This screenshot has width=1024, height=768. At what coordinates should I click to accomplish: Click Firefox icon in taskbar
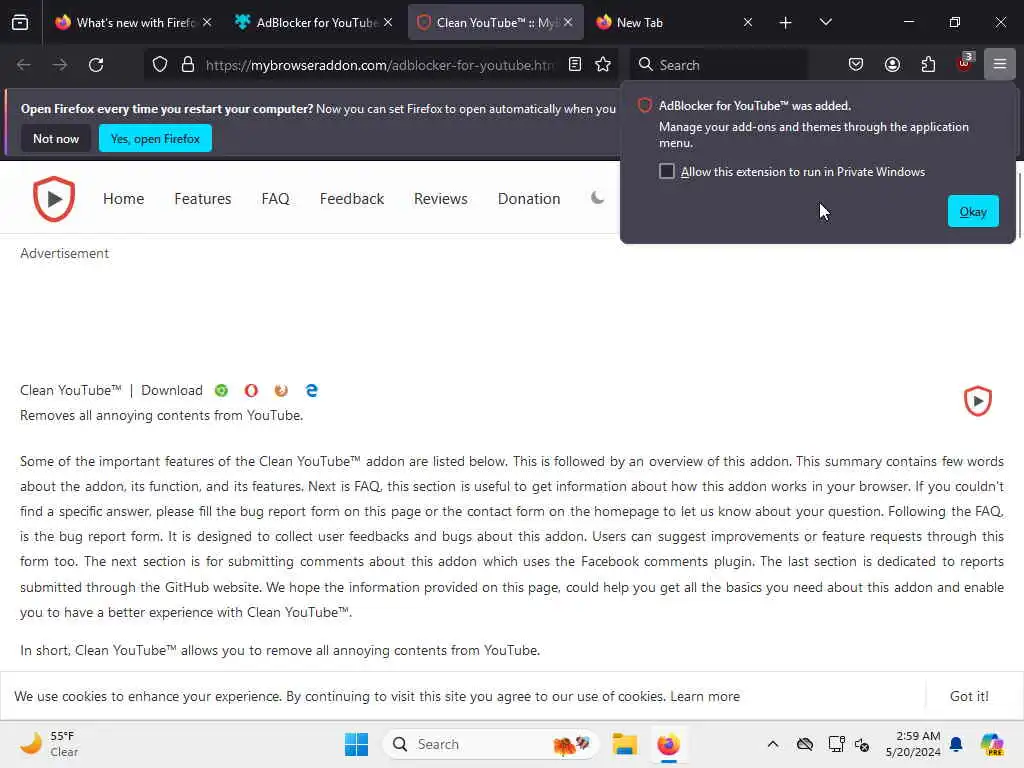tap(668, 744)
